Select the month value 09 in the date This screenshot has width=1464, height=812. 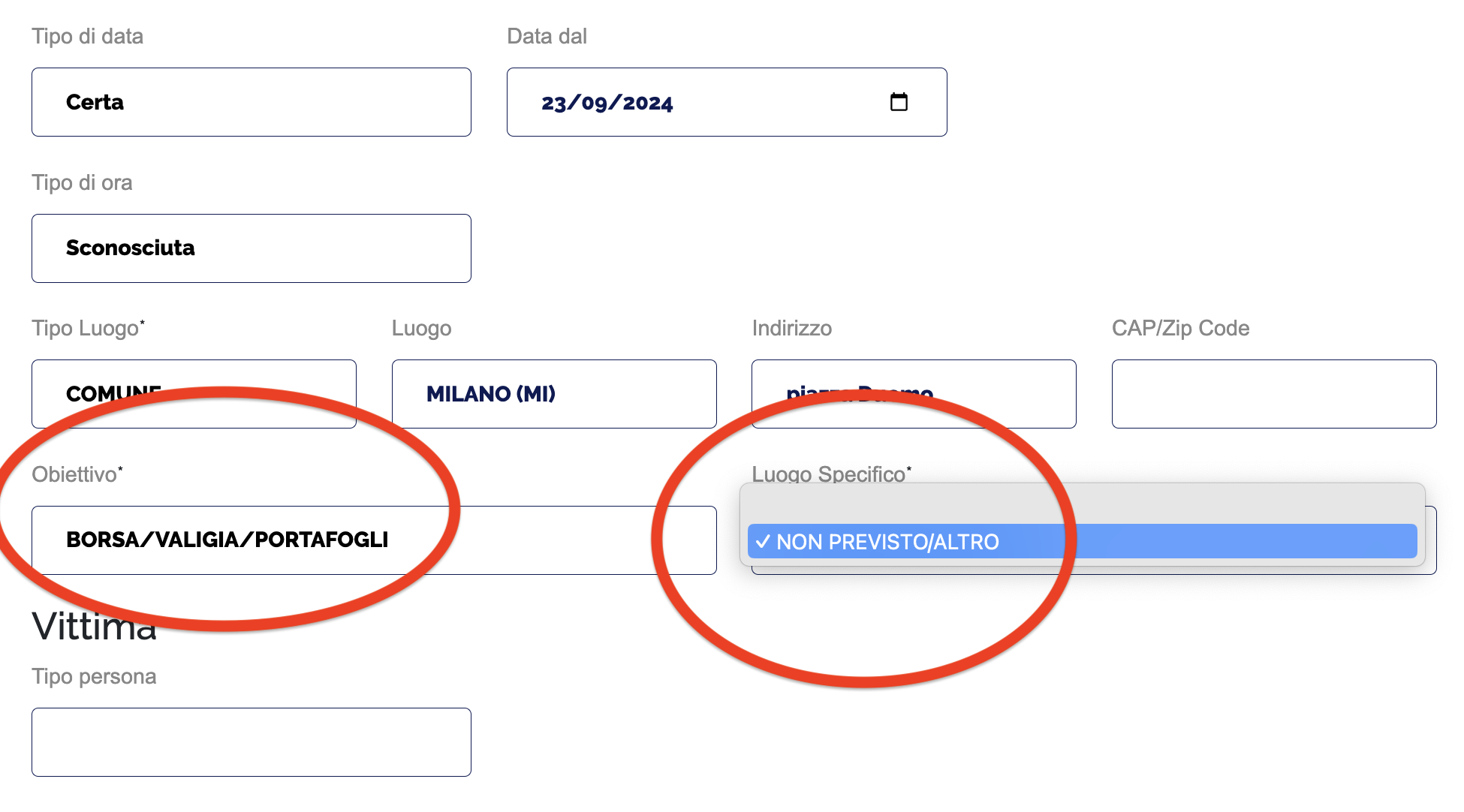click(594, 103)
